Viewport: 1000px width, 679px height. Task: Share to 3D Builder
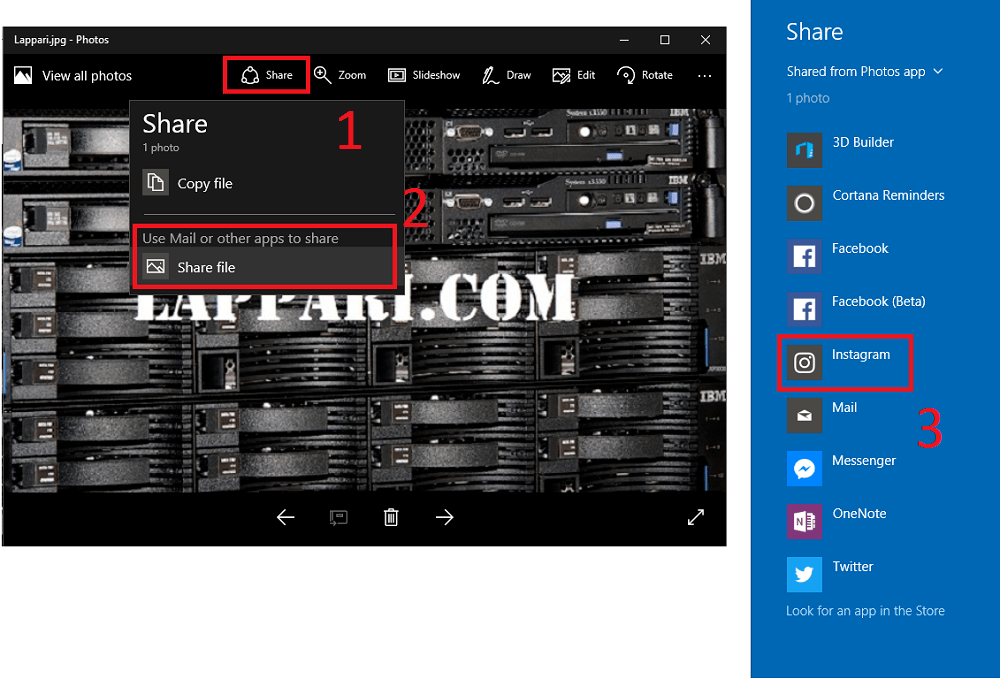tap(840, 150)
